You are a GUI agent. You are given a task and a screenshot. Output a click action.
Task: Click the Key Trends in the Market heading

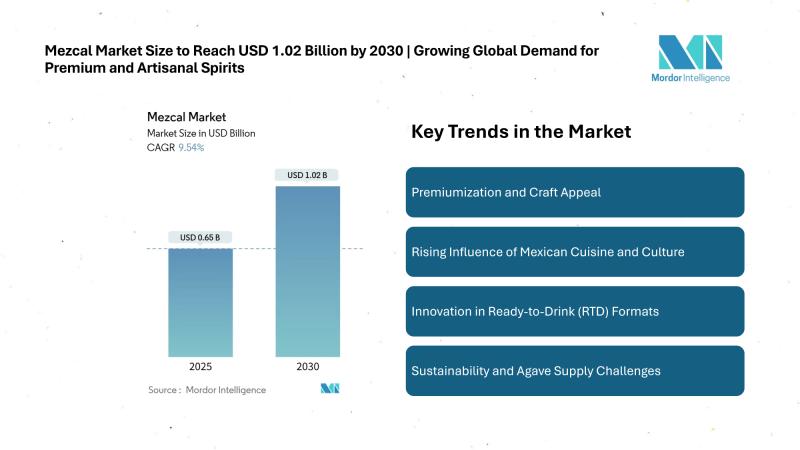(x=521, y=131)
